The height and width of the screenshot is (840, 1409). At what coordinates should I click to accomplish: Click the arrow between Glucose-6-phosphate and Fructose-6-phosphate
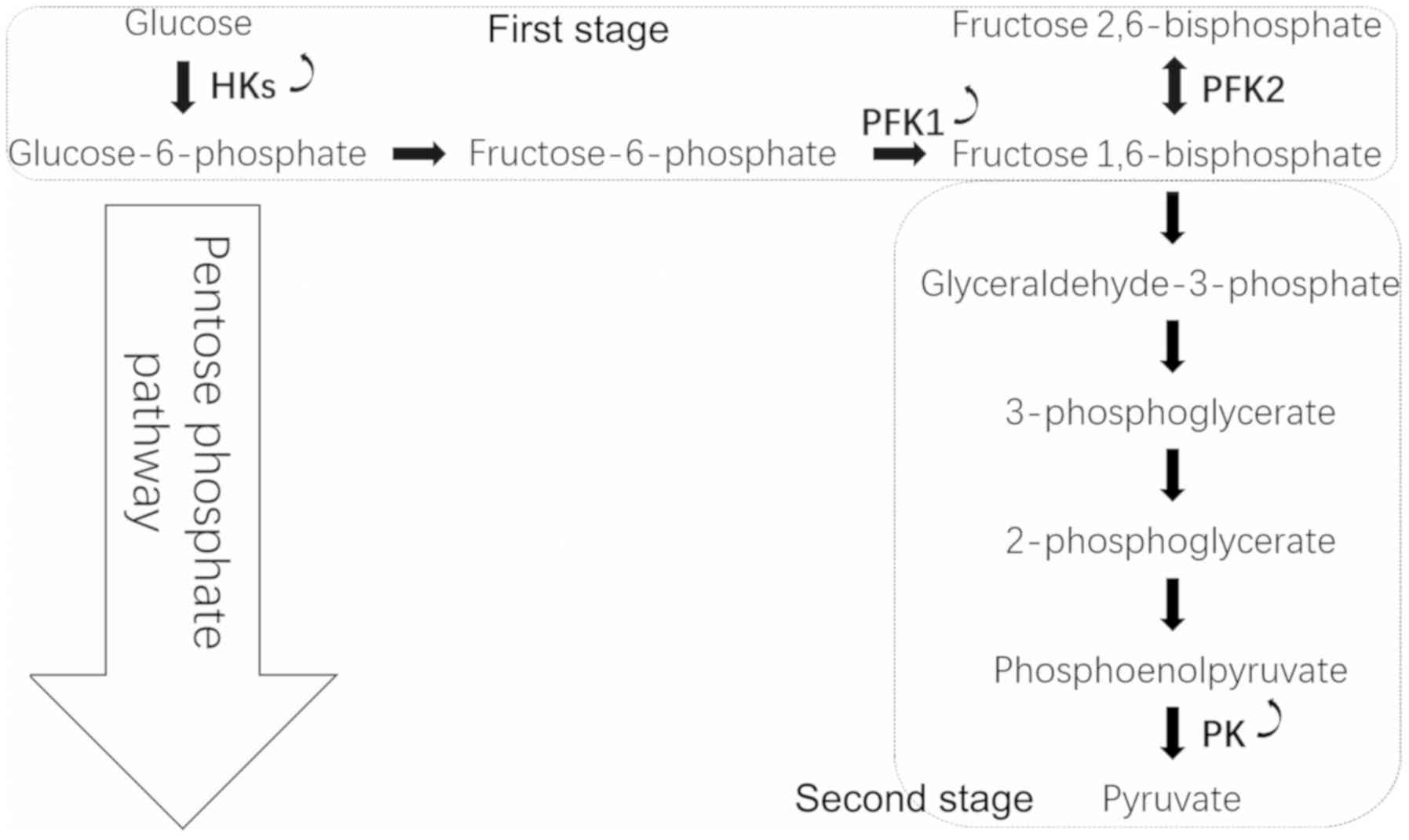418,153
